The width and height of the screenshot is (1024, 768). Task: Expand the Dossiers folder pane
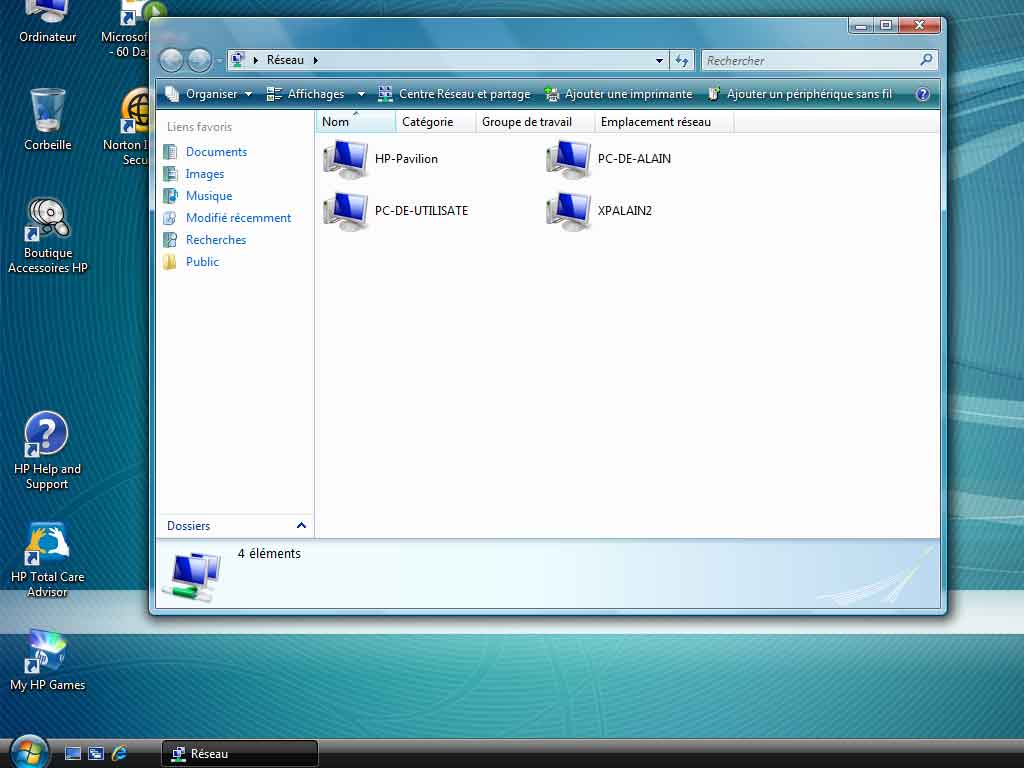coord(301,525)
